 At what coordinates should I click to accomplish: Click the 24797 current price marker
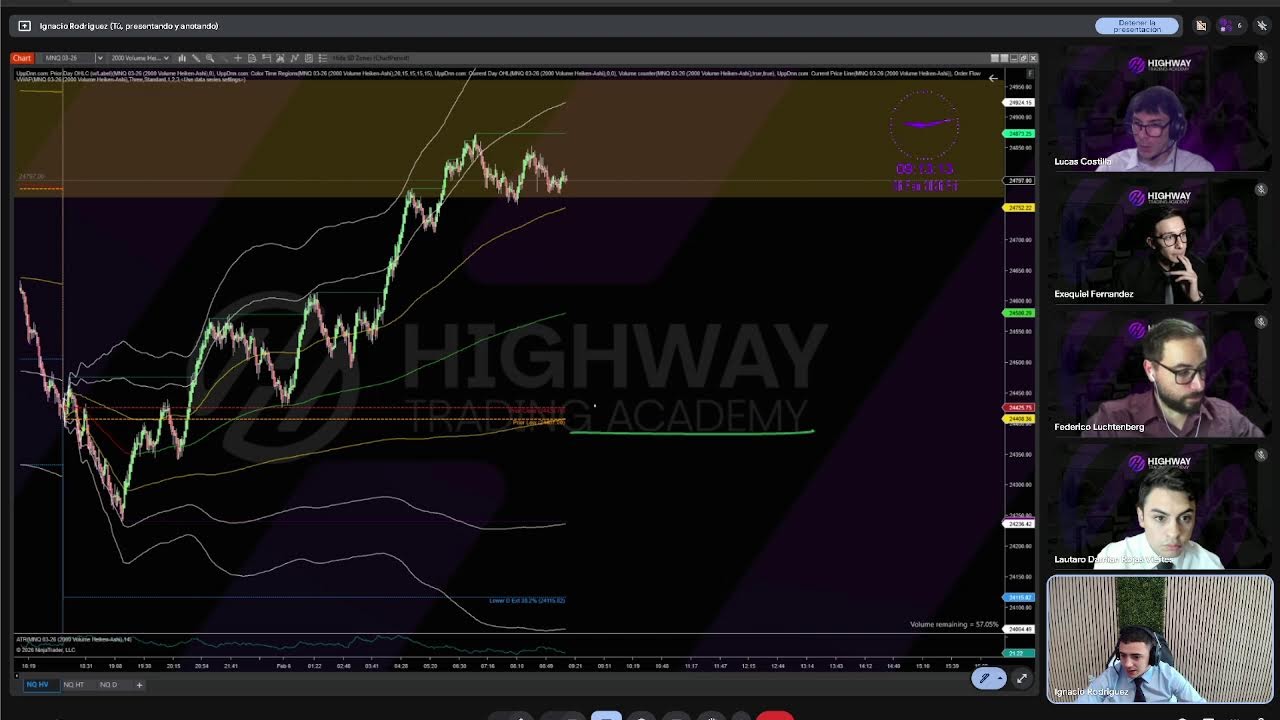(x=1020, y=180)
